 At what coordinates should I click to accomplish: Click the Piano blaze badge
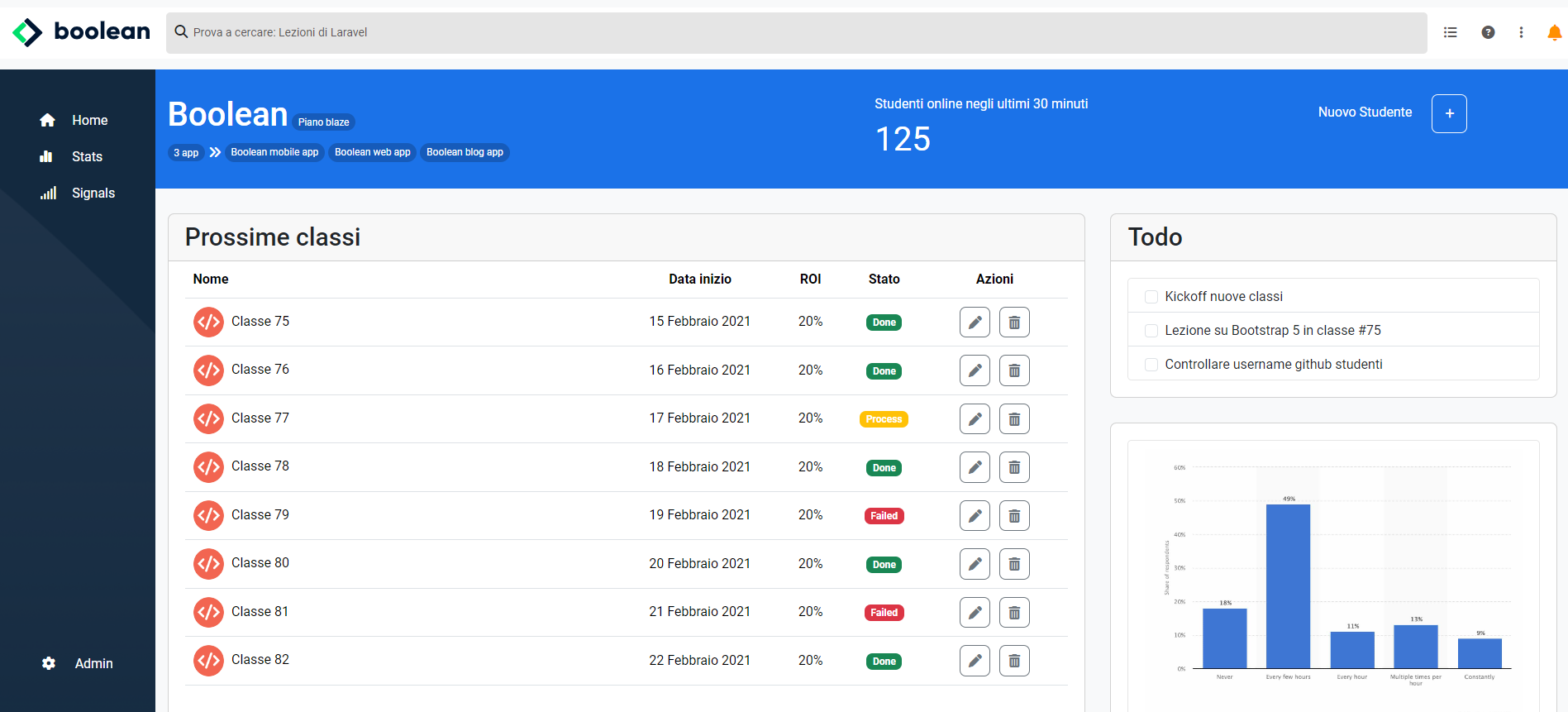pyautogui.click(x=323, y=122)
